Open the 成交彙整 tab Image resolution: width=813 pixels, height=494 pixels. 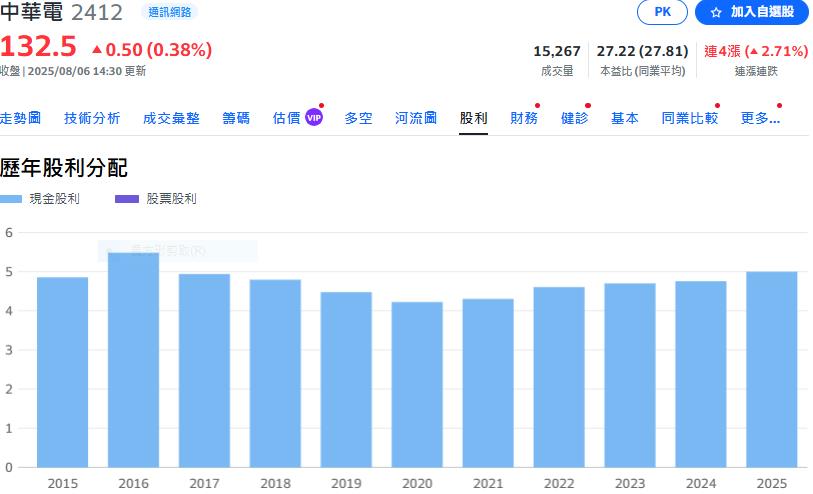(171, 118)
